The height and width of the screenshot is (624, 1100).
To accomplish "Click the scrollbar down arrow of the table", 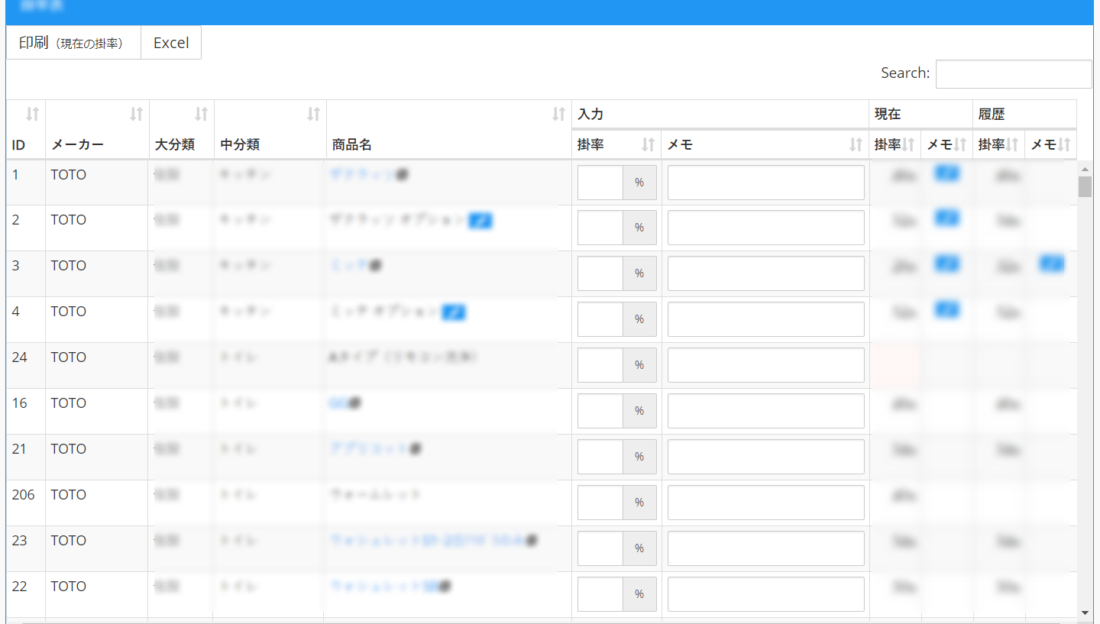I will pos(1085,611).
